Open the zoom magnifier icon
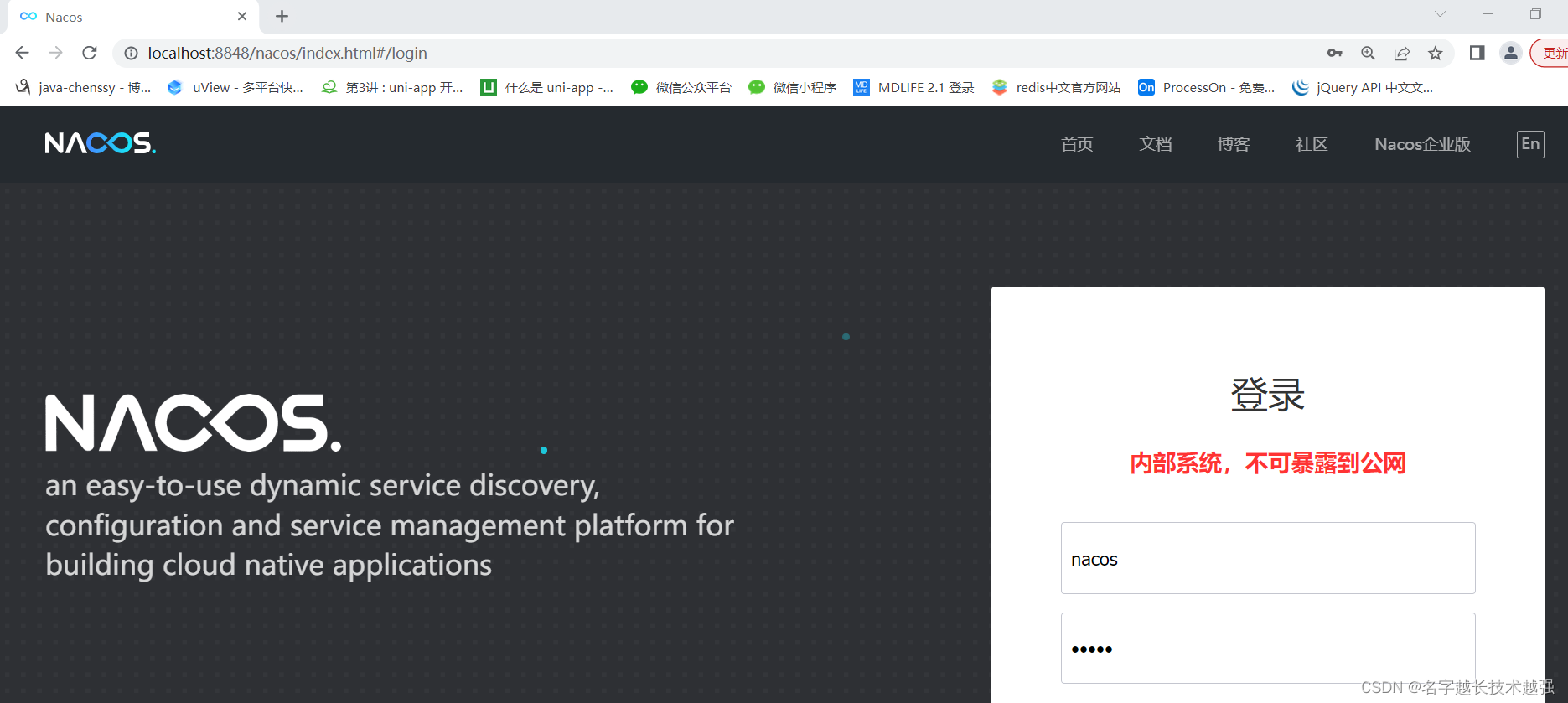 pyautogui.click(x=1369, y=53)
